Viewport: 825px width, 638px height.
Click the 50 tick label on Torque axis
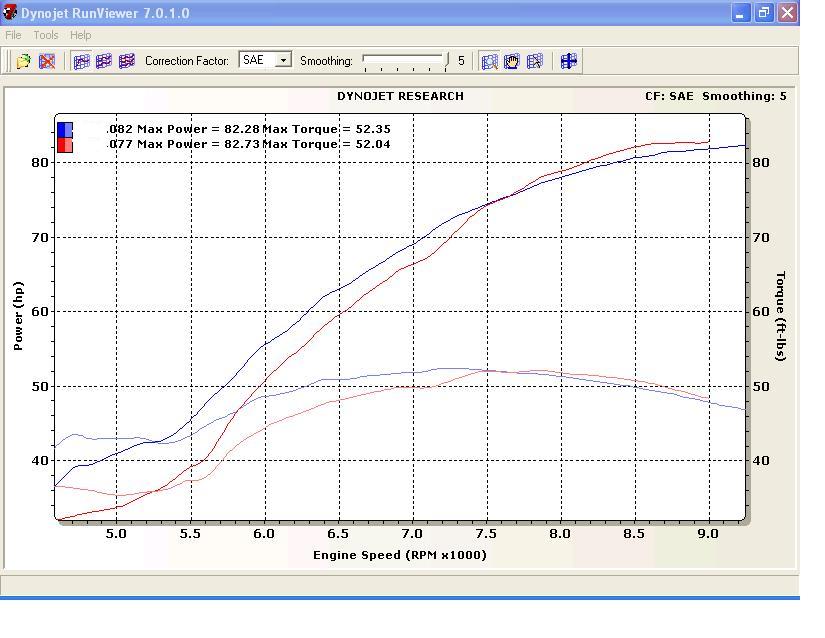[x=761, y=387]
